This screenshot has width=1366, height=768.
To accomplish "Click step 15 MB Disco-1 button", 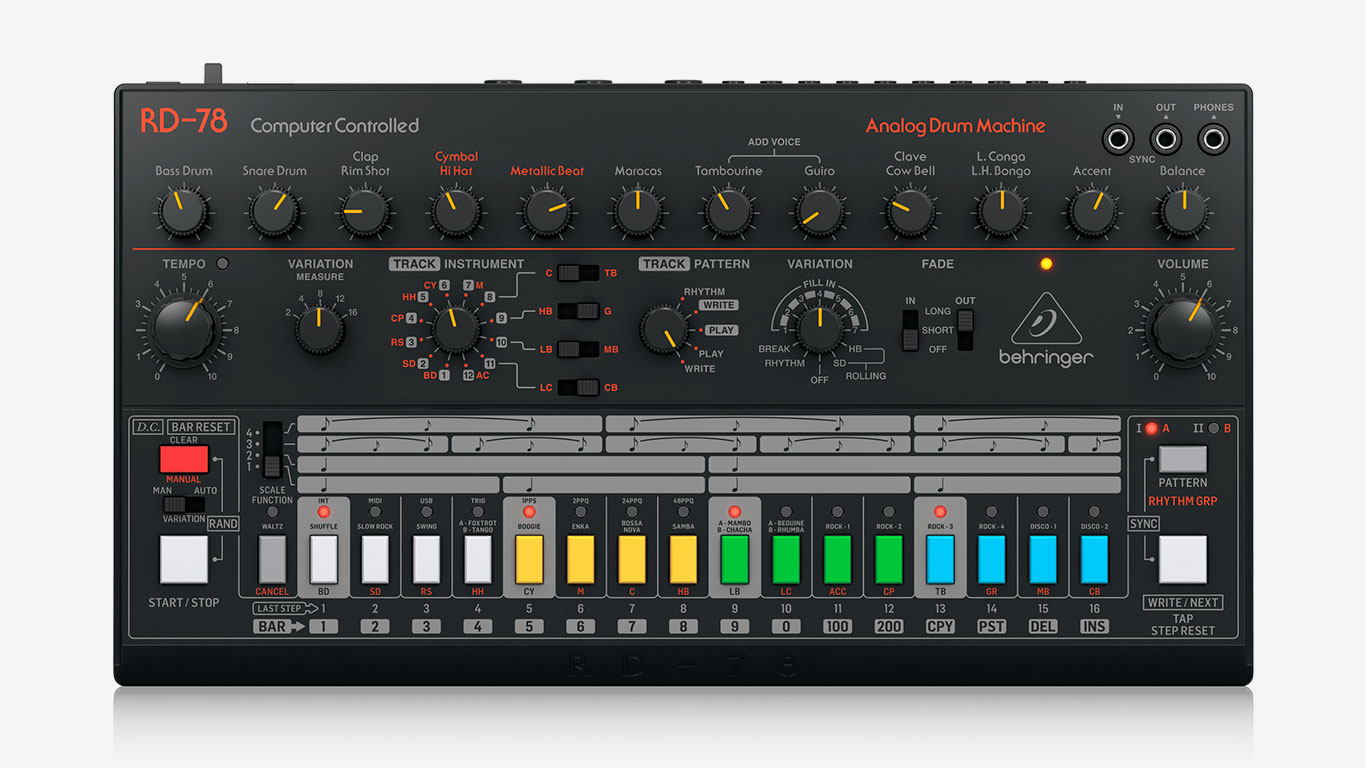I will pos(1043,559).
